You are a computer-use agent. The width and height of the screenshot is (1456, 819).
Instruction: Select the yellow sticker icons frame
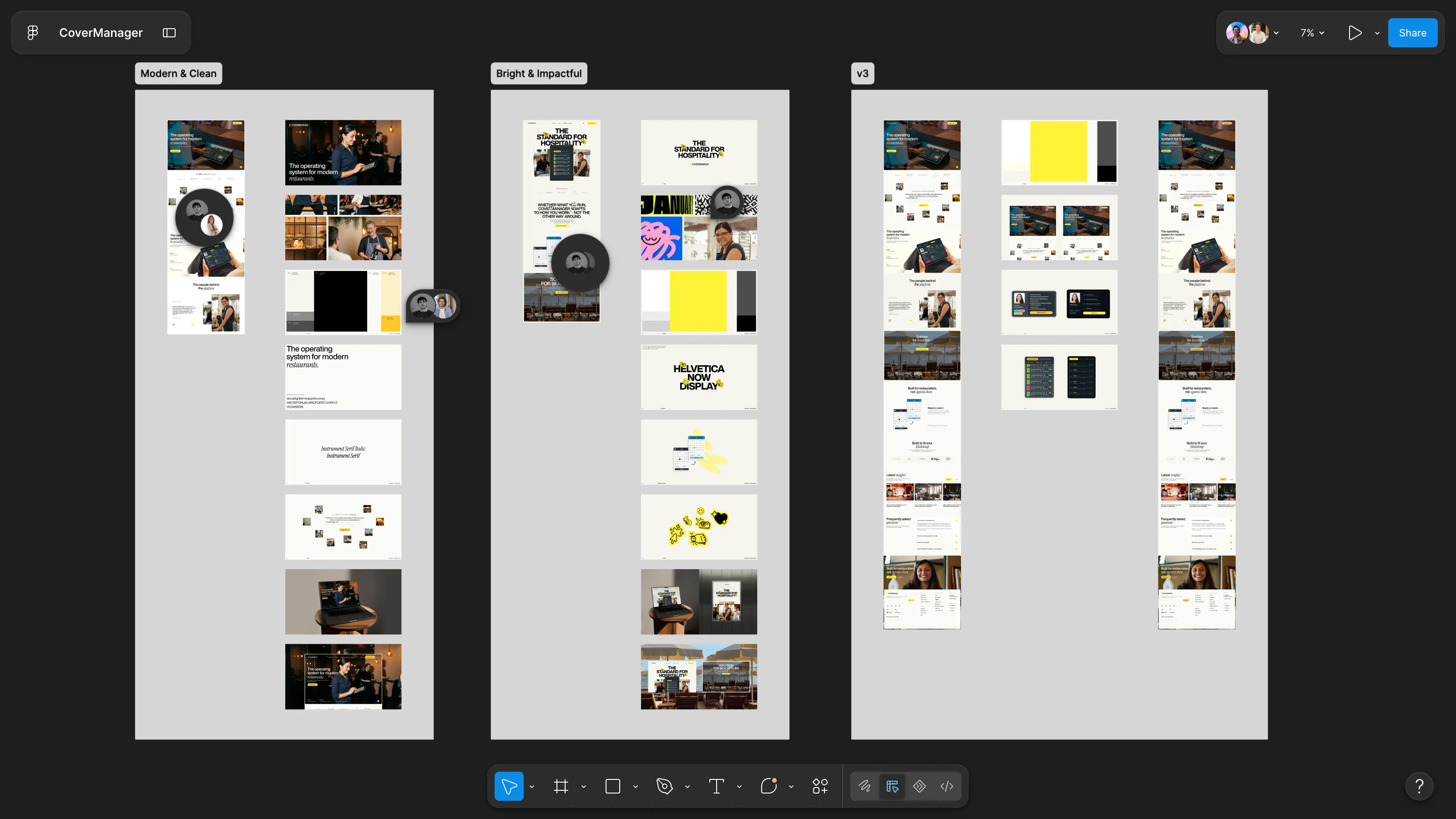pos(699,527)
